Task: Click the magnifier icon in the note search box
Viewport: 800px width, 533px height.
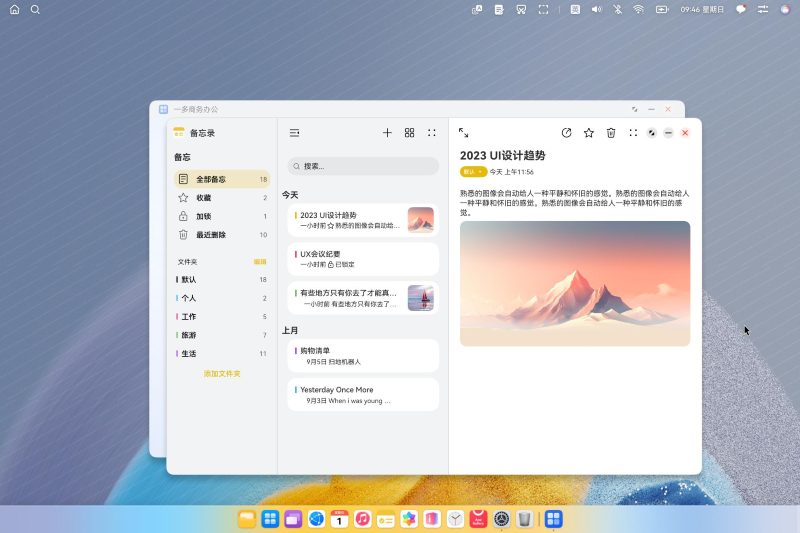Action: pyautogui.click(x=296, y=166)
